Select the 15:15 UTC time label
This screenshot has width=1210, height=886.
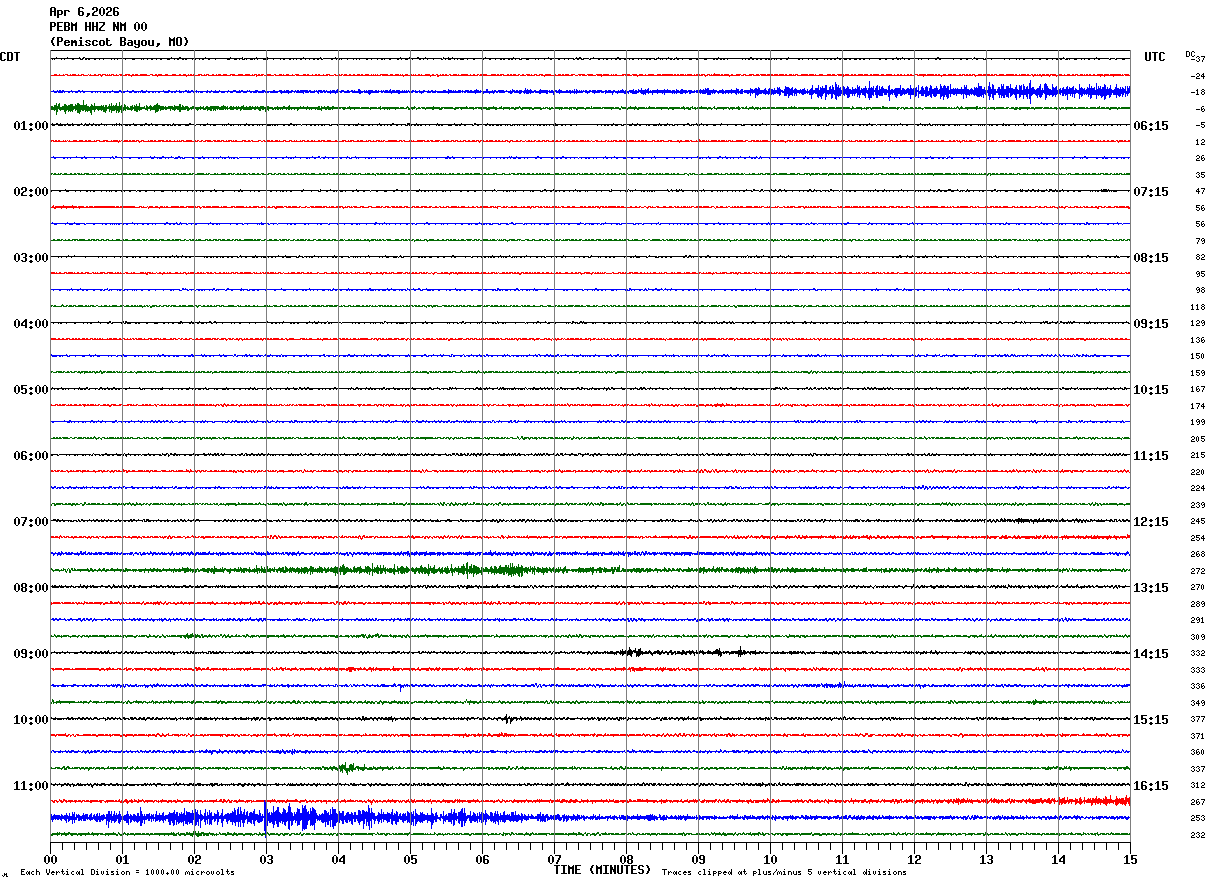(x=1151, y=720)
